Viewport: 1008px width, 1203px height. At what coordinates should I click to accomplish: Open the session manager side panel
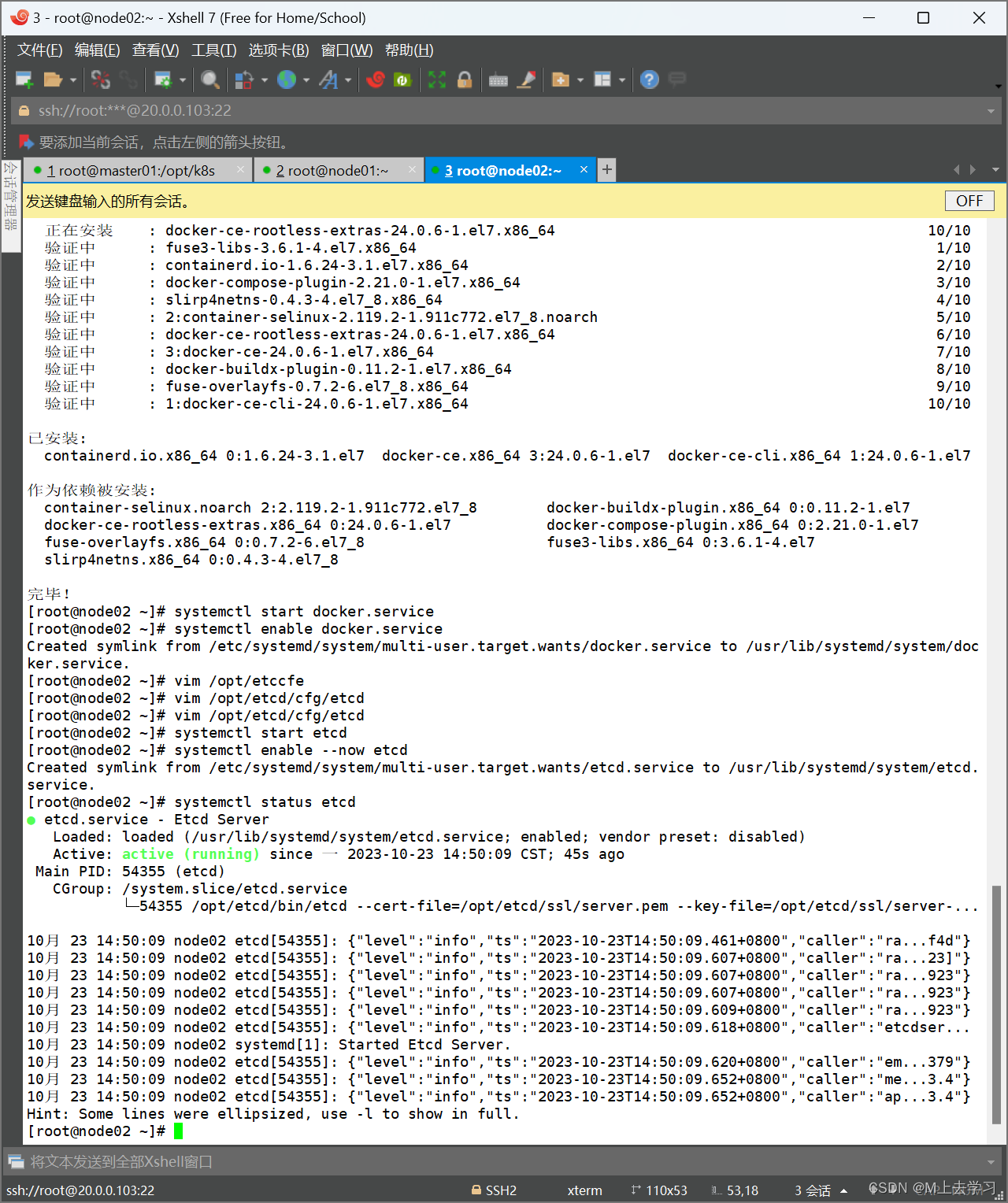(11, 205)
